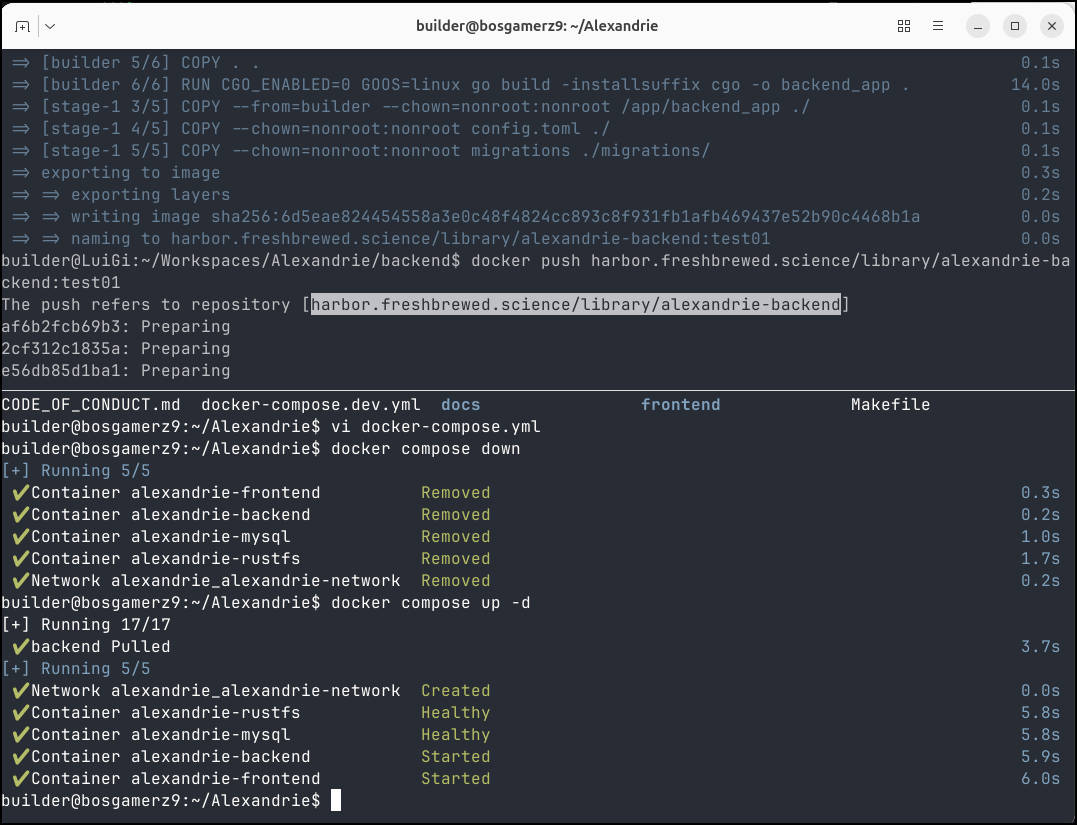This screenshot has width=1077, height=825.
Task: Click the checkmark beside removed alexandrie-mysql container
Action: pyautogui.click(x=20, y=537)
